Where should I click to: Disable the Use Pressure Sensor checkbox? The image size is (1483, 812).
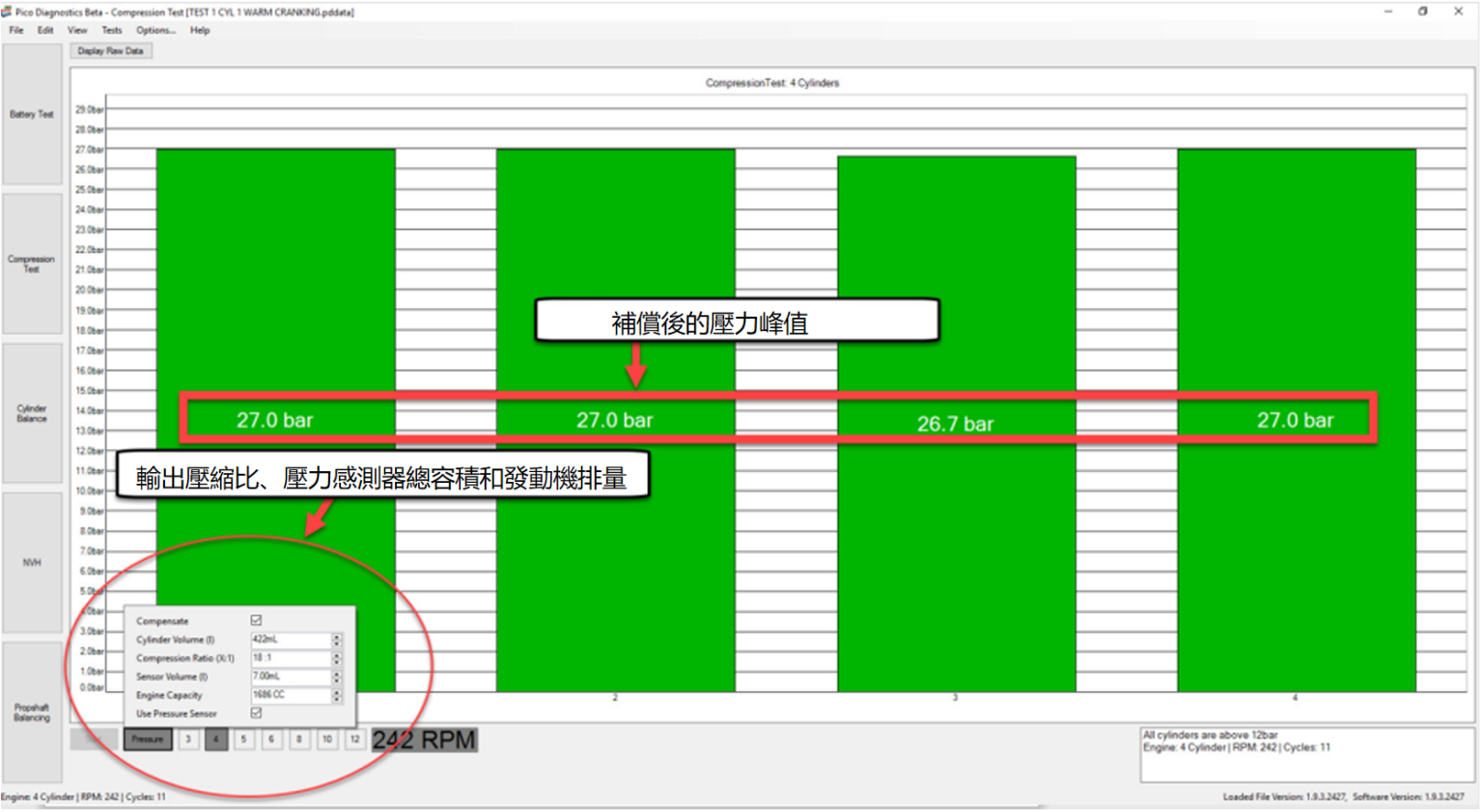256,714
